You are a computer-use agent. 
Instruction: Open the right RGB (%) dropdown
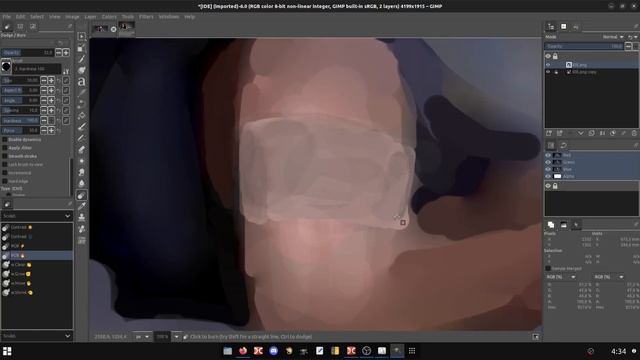(x=609, y=277)
